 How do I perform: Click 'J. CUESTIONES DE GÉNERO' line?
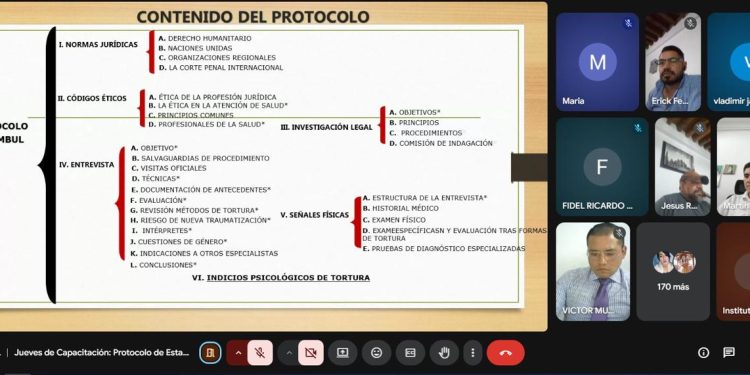tap(178, 242)
